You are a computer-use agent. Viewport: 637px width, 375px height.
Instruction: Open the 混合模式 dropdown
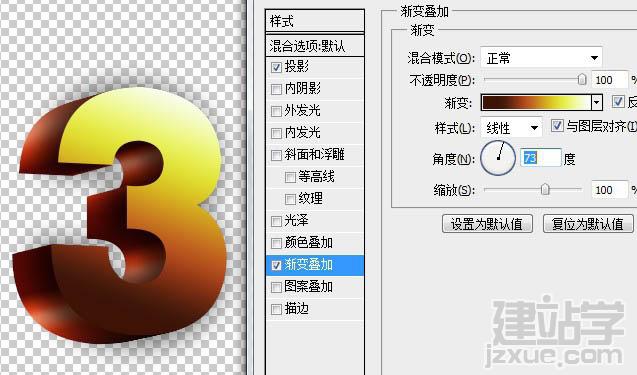pos(541,58)
